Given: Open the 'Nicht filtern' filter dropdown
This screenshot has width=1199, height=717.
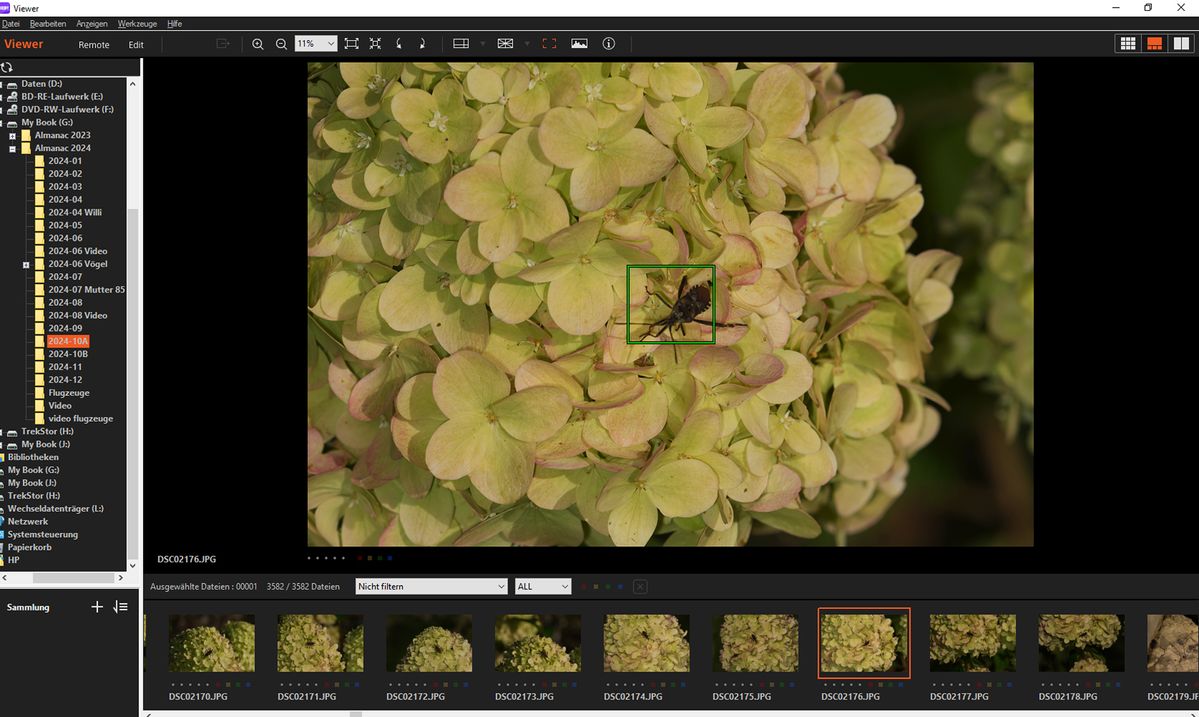Looking at the screenshot, I should pyautogui.click(x=431, y=587).
